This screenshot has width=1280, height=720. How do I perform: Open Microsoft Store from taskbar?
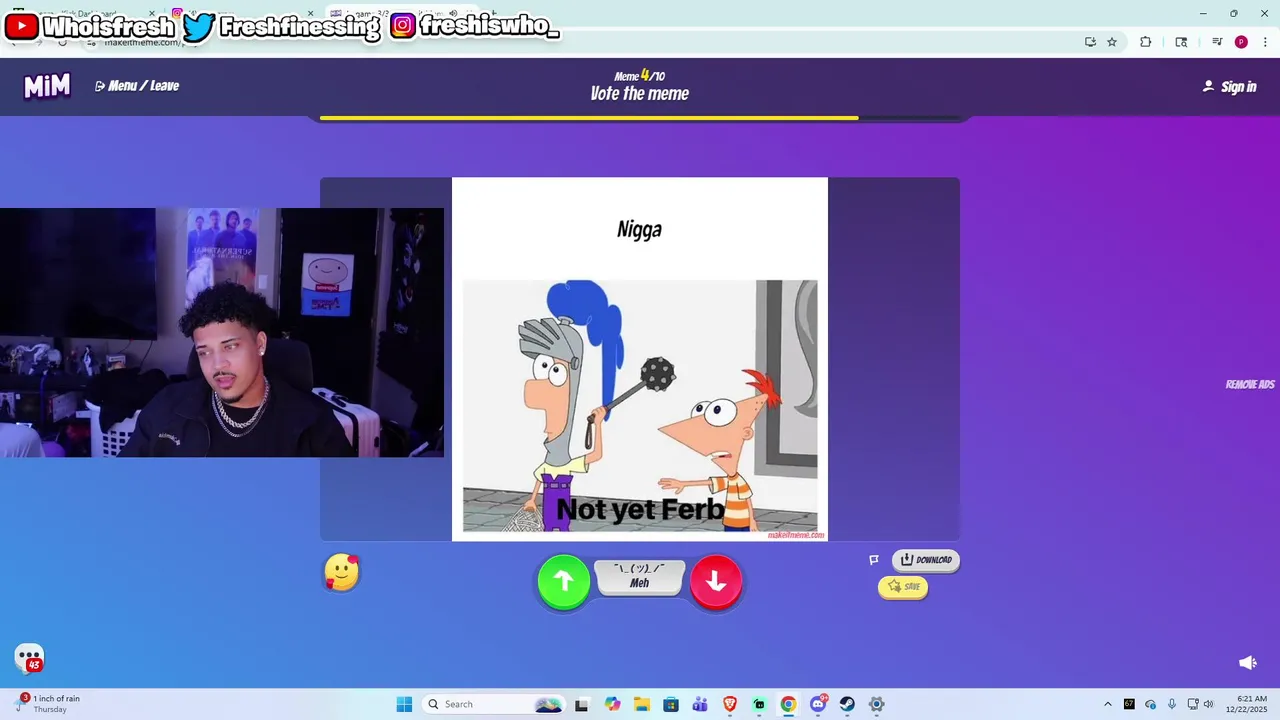(671, 704)
